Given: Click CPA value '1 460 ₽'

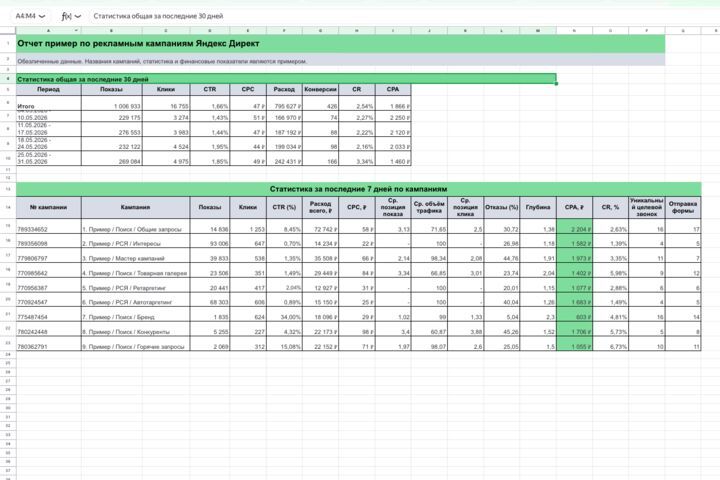Looking at the screenshot, I should (393, 158).
